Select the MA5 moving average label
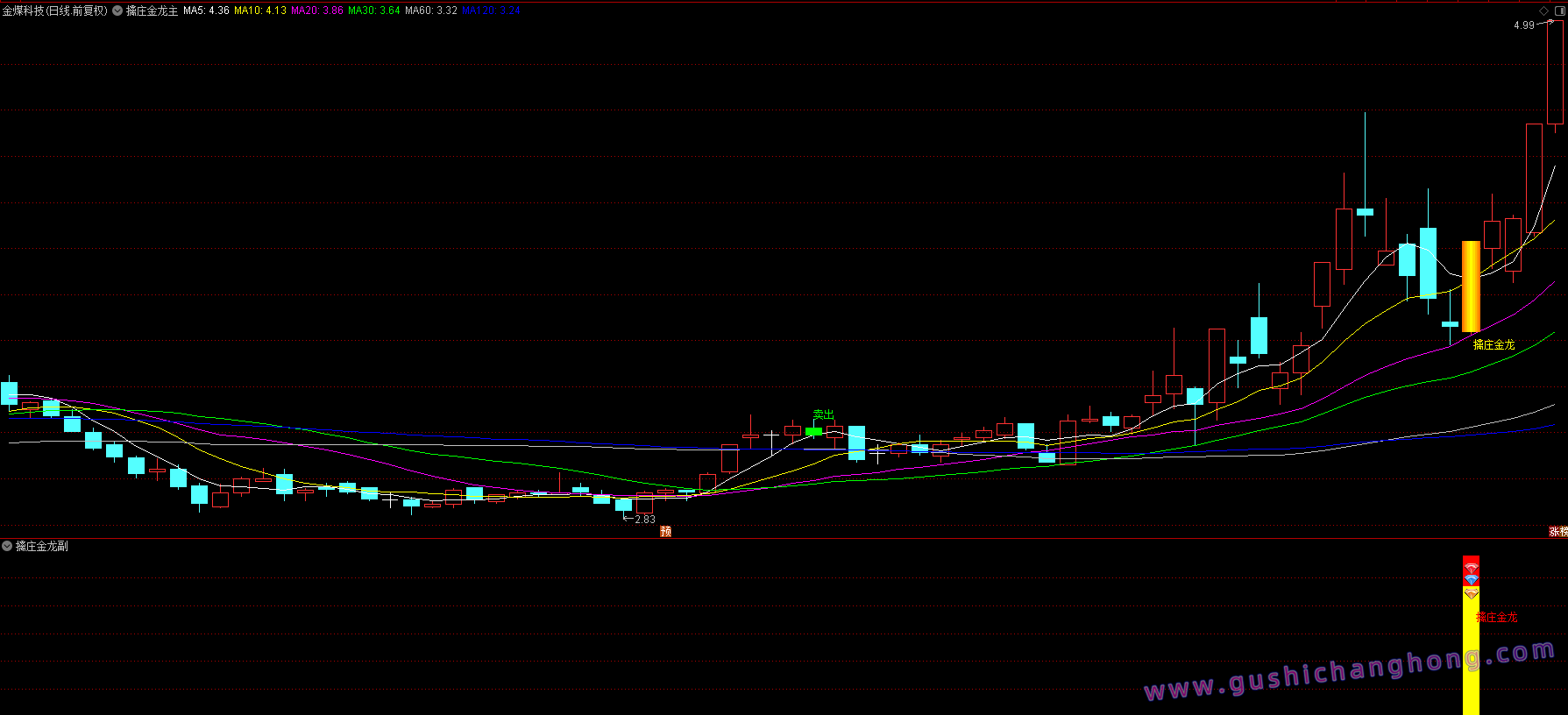1568x715 pixels. pos(206,11)
